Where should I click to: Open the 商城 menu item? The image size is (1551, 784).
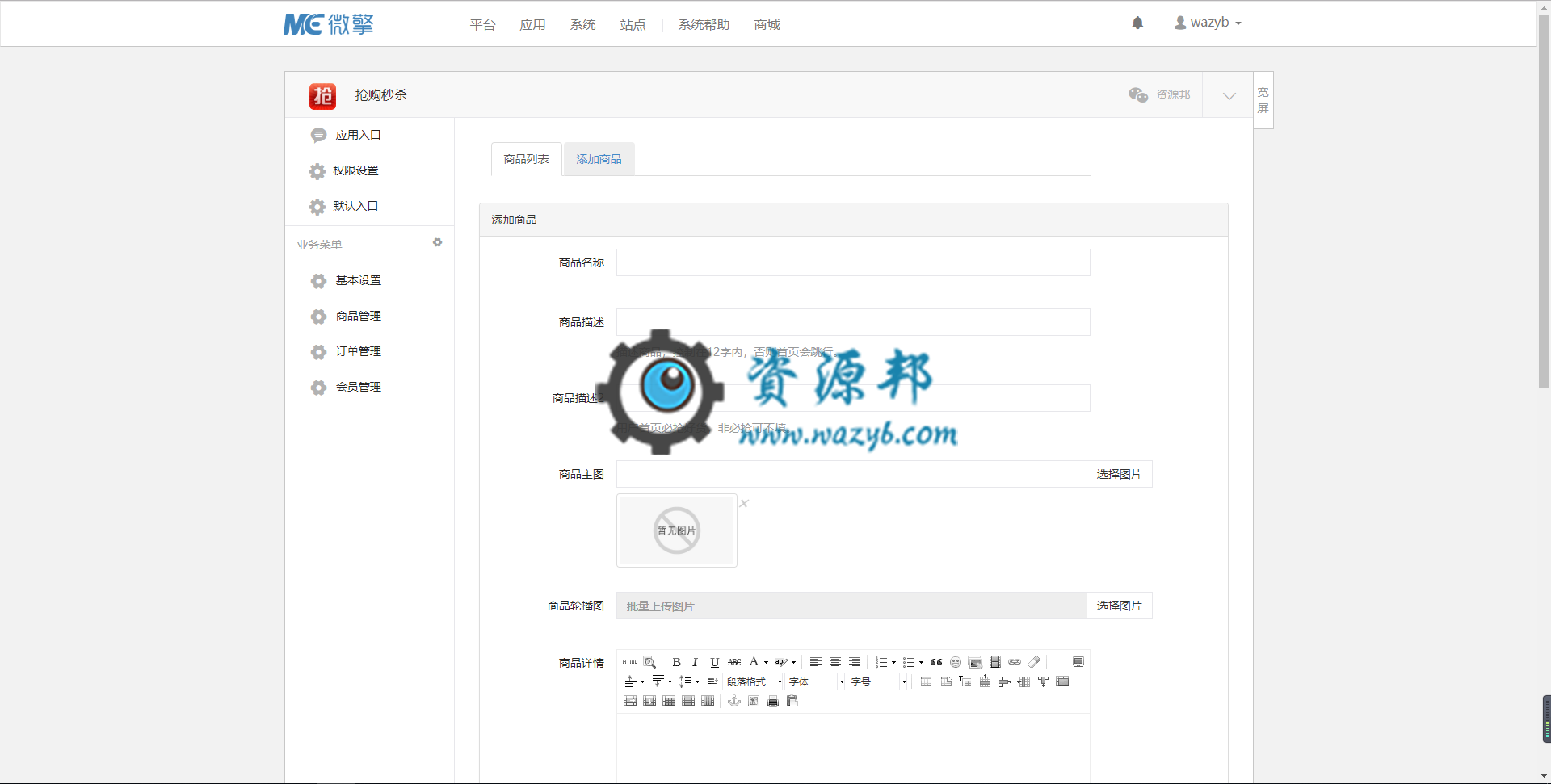[767, 24]
